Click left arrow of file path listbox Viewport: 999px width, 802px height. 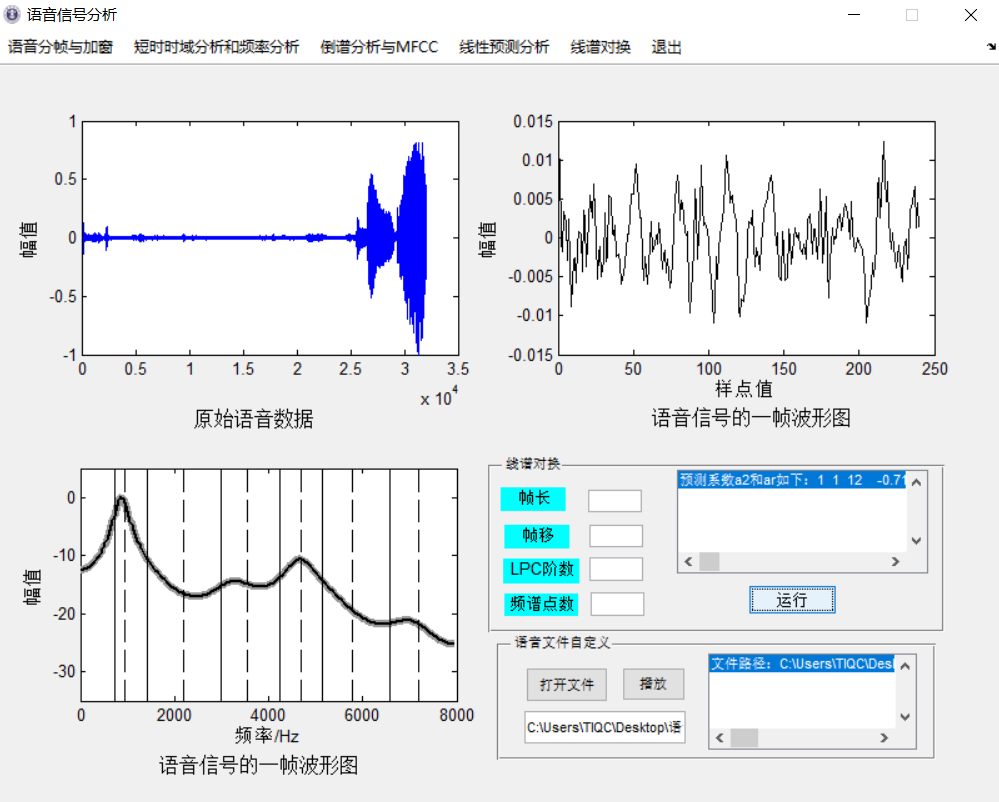pyautogui.click(x=719, y=738)
